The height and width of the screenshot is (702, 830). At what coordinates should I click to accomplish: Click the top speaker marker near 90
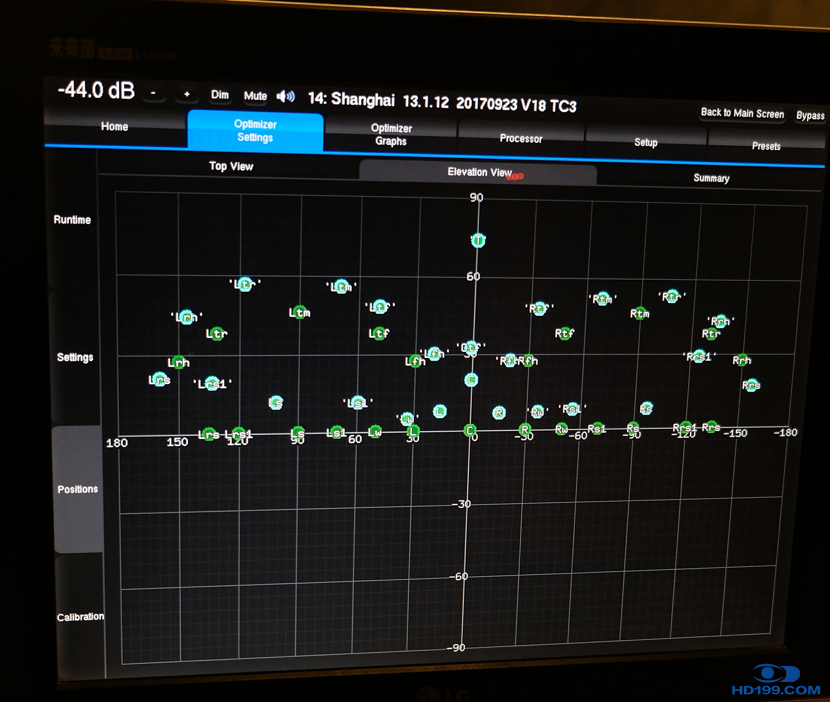tap(478, 240)
